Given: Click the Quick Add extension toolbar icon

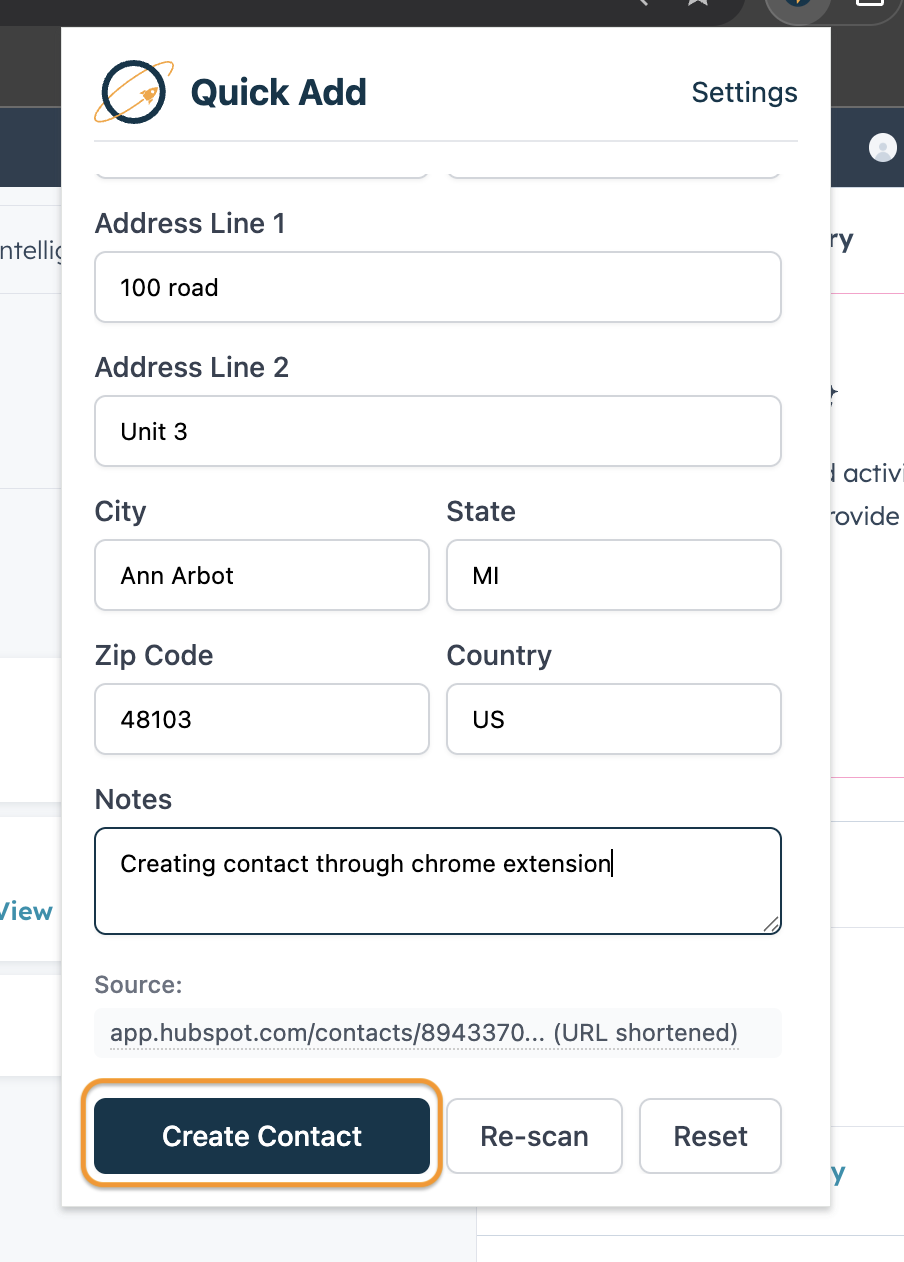Looking at the screenshot, I should [x=797, y=5].
